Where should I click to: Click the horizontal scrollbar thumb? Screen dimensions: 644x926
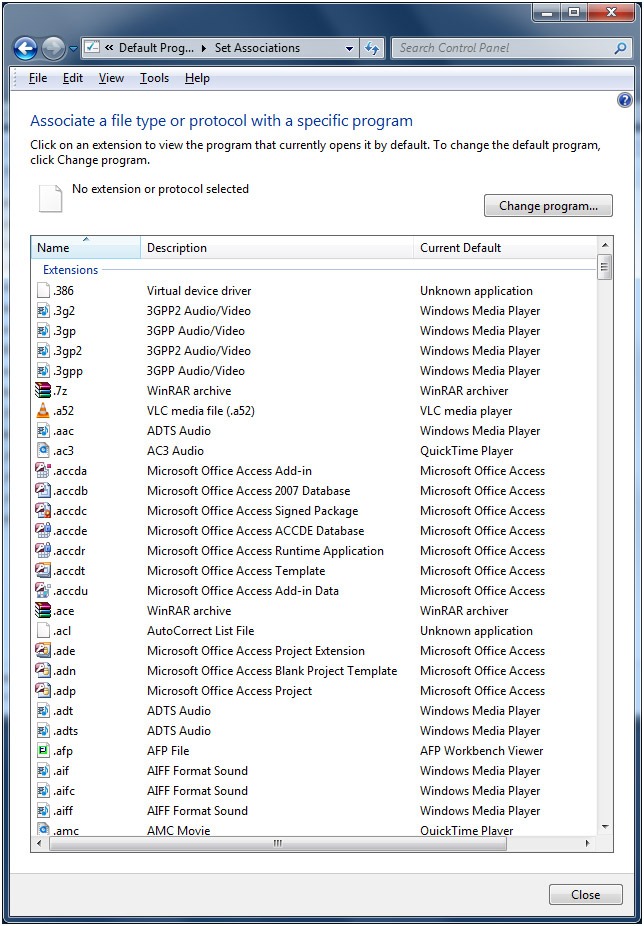coord(278,844)
